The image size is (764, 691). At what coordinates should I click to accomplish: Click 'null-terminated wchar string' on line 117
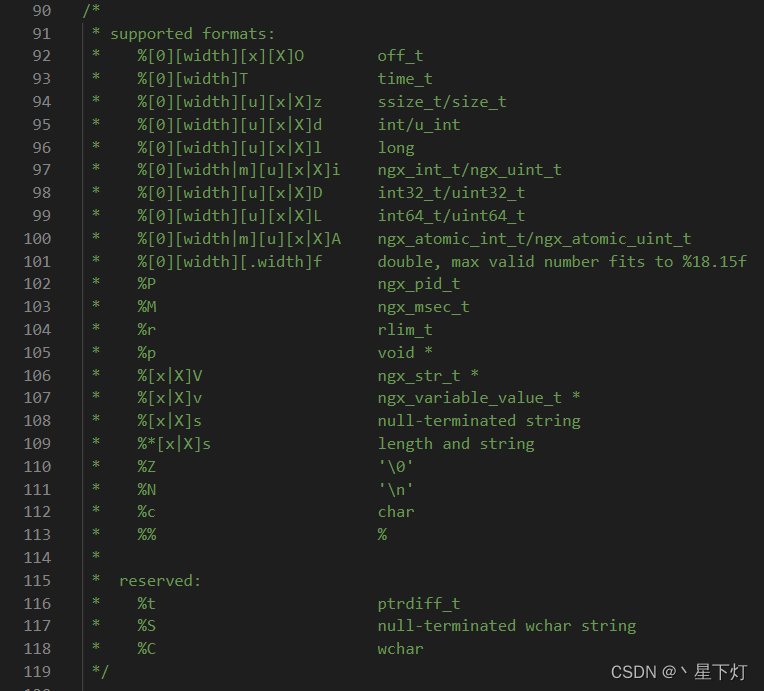[507, 626]
